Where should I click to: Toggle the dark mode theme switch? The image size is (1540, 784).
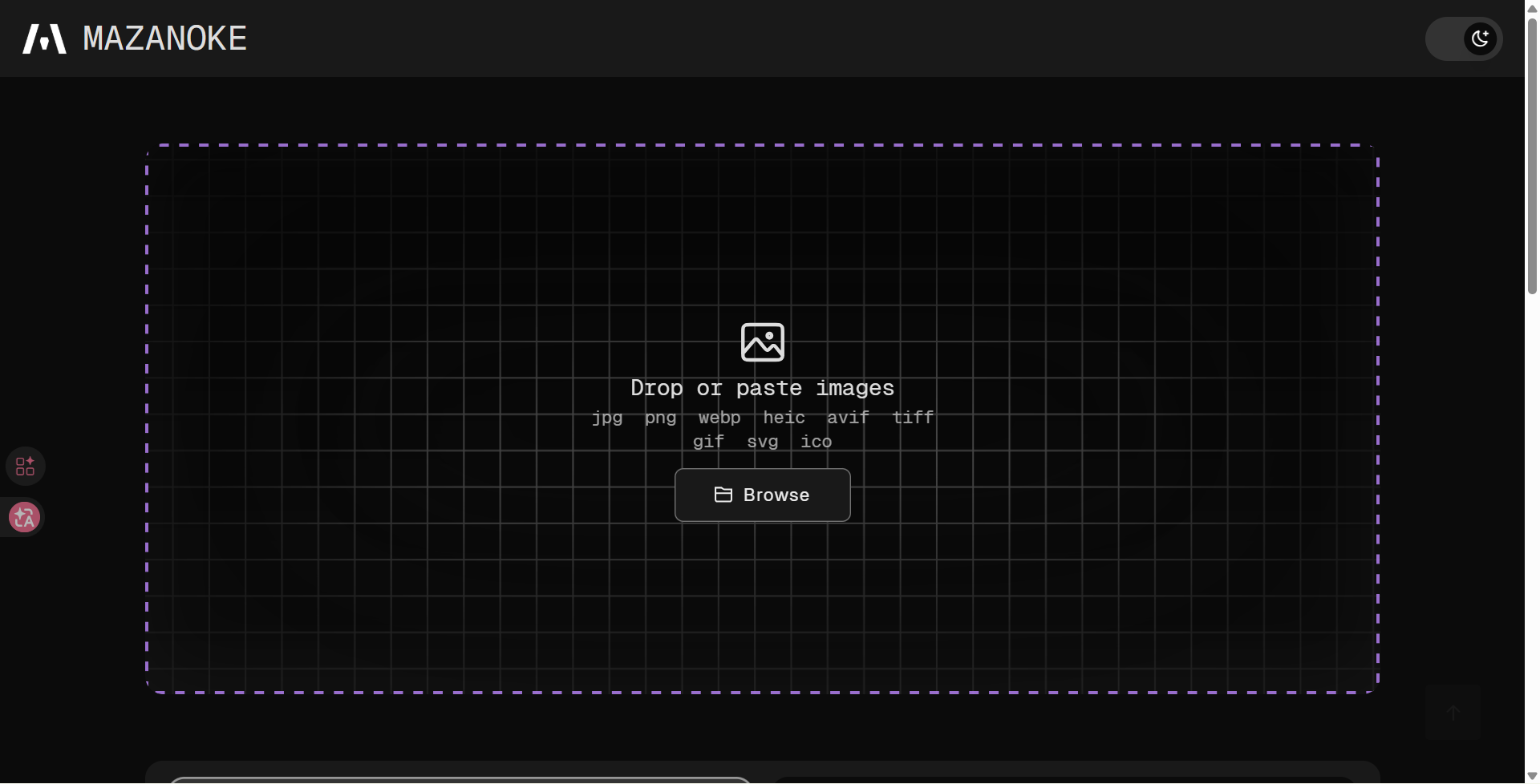[1463, 38]
